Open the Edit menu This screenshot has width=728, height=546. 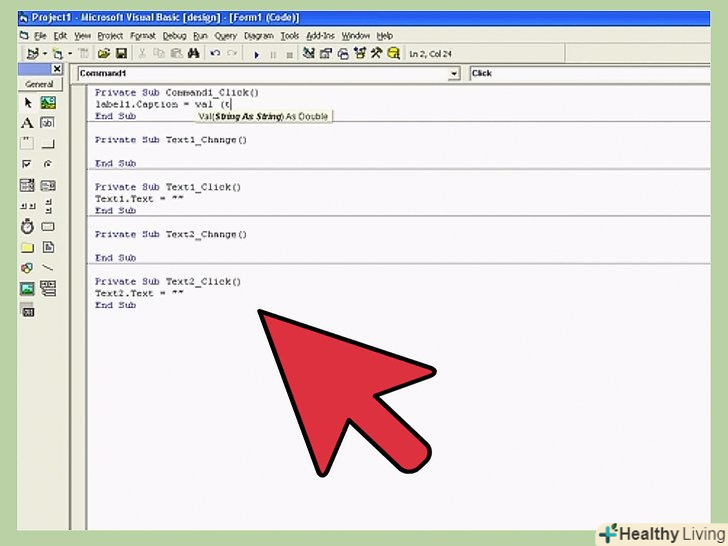(60, 36)
